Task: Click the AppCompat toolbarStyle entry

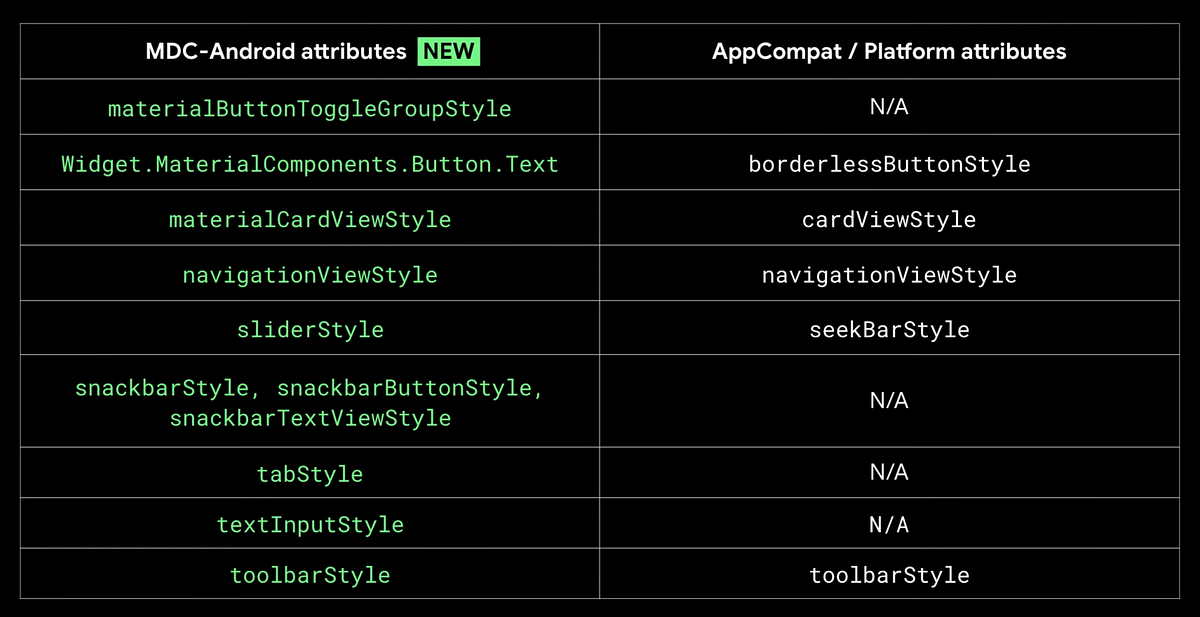Action: click(889, 574)
